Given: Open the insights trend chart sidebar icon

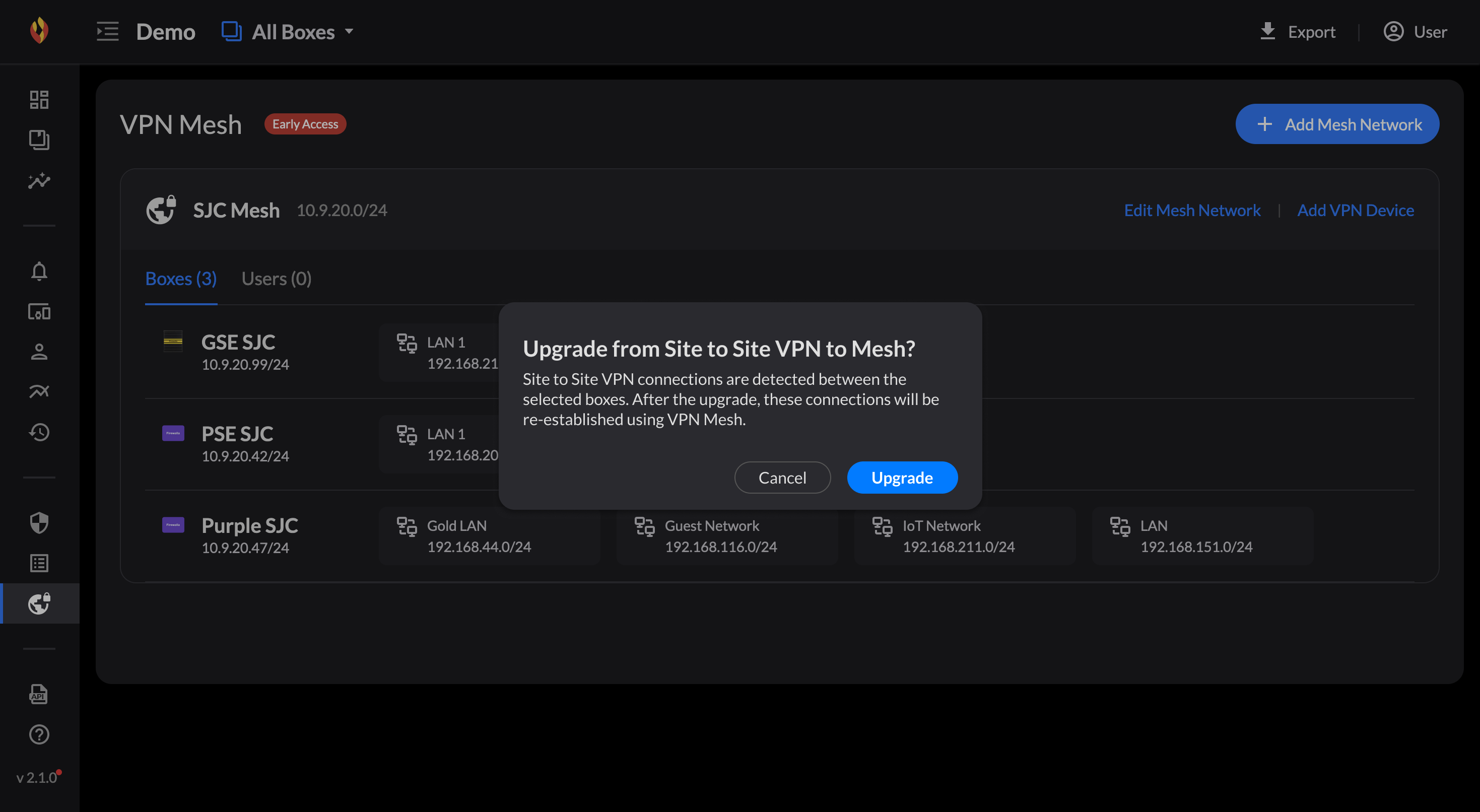Looking at the screenshot, I should (x=39, y=180).
